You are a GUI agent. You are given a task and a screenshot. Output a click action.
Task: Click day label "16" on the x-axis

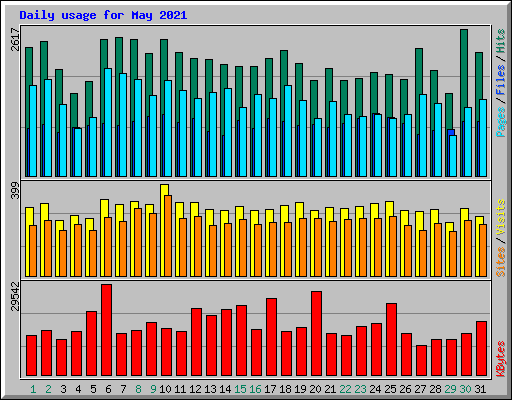pyautogui.click(x=255, y=389)
